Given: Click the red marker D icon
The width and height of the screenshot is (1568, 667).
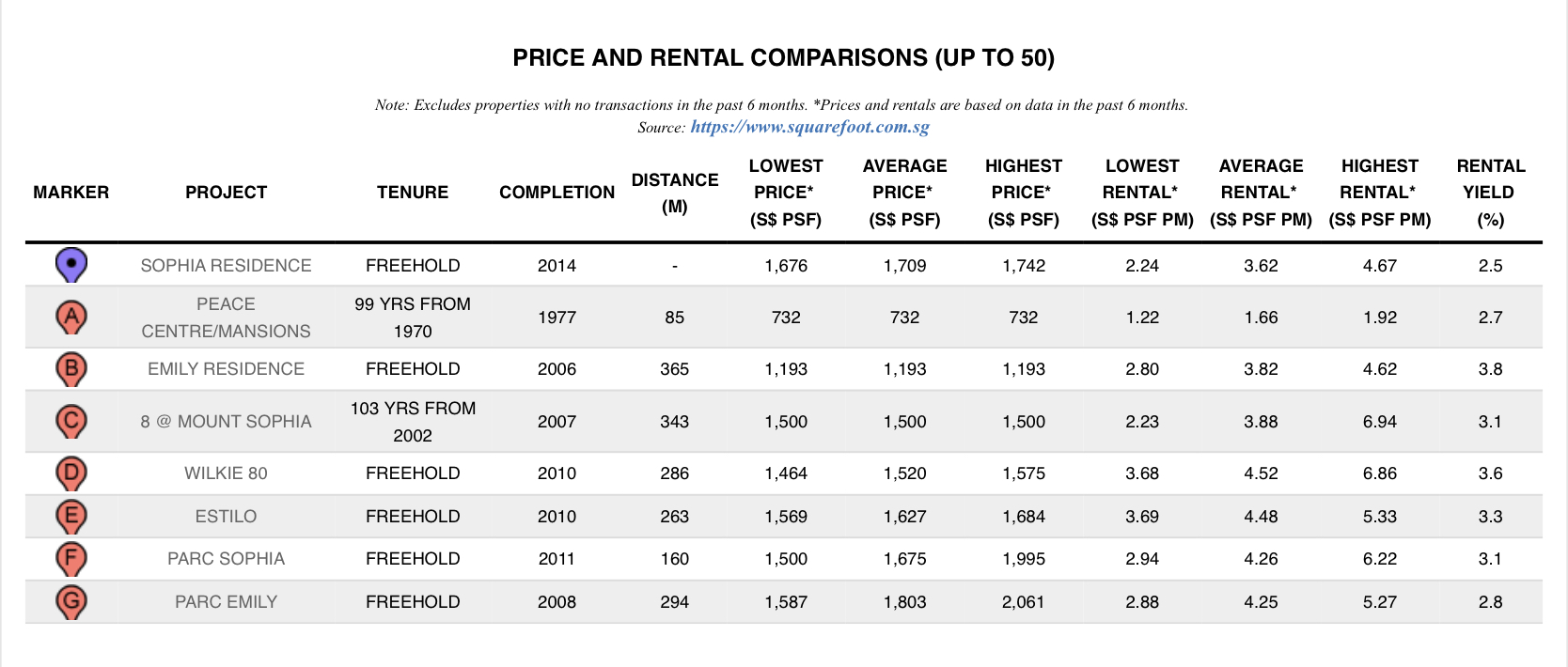Looking at the screenshot, I should 71,473.
